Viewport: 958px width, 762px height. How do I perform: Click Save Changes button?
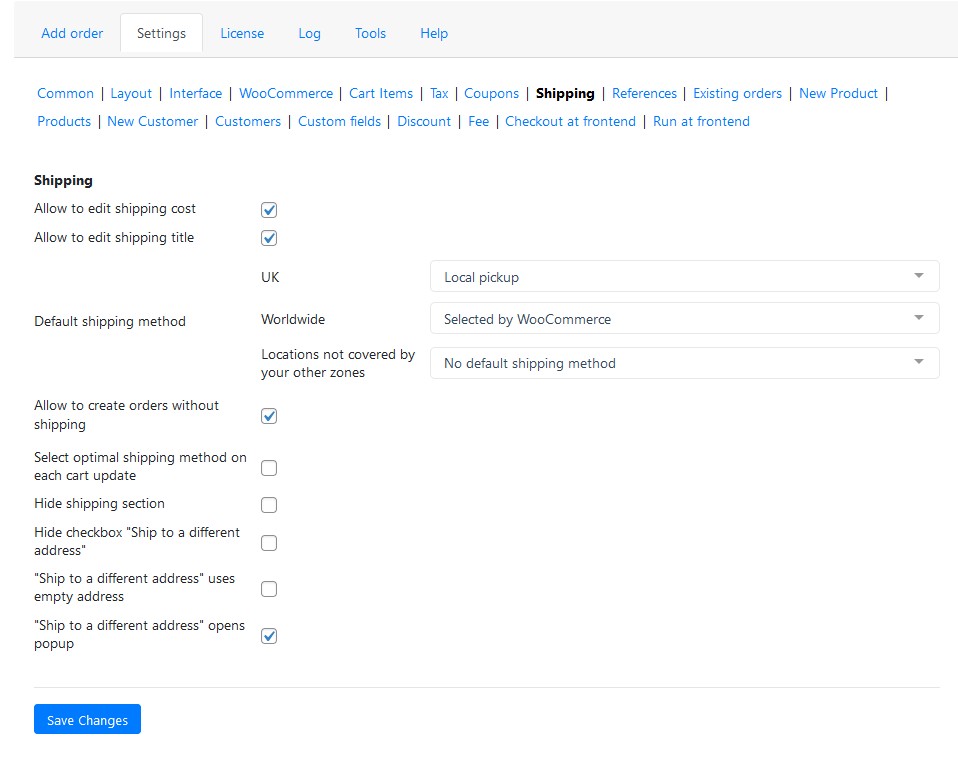point(87,719)
